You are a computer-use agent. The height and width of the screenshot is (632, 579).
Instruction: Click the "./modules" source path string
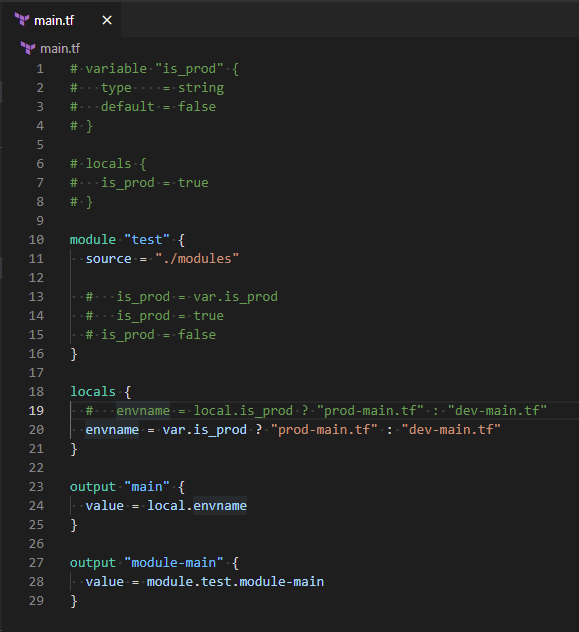point(197,259)
